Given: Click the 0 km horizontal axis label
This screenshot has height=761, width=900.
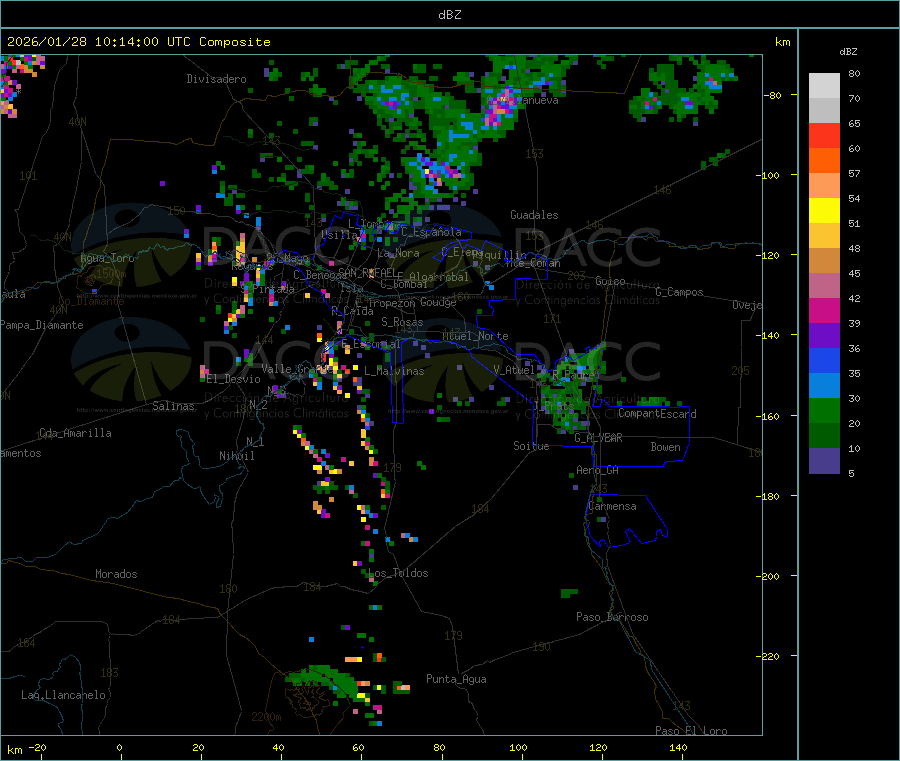Looking at the screenshot, I should click(119, 747).
